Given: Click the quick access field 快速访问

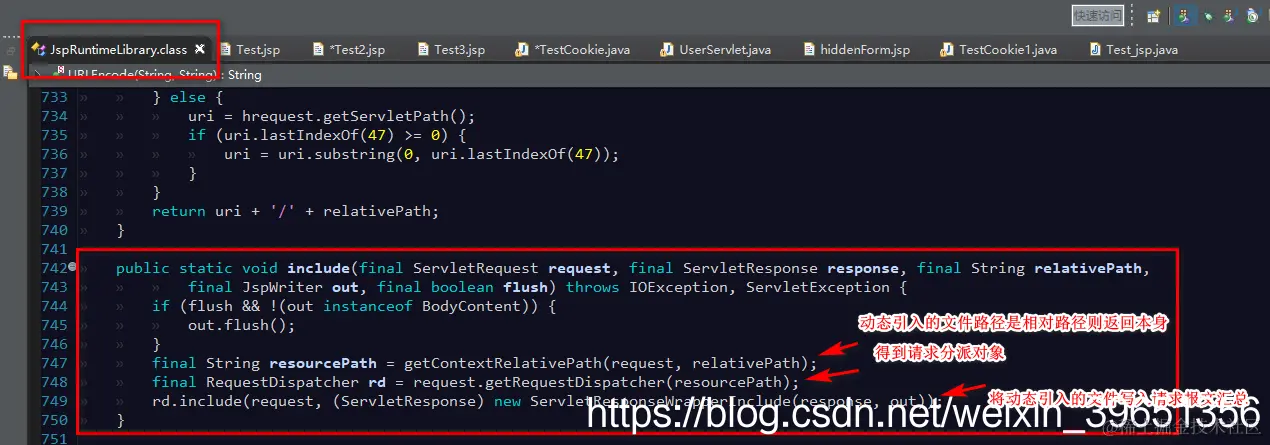Looking at the screenshot, I should click(x=1098, y=16).
